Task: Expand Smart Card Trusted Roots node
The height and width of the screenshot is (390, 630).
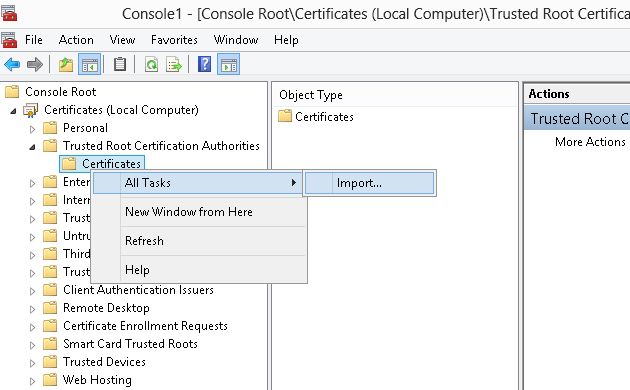Action: coord(33,345)
